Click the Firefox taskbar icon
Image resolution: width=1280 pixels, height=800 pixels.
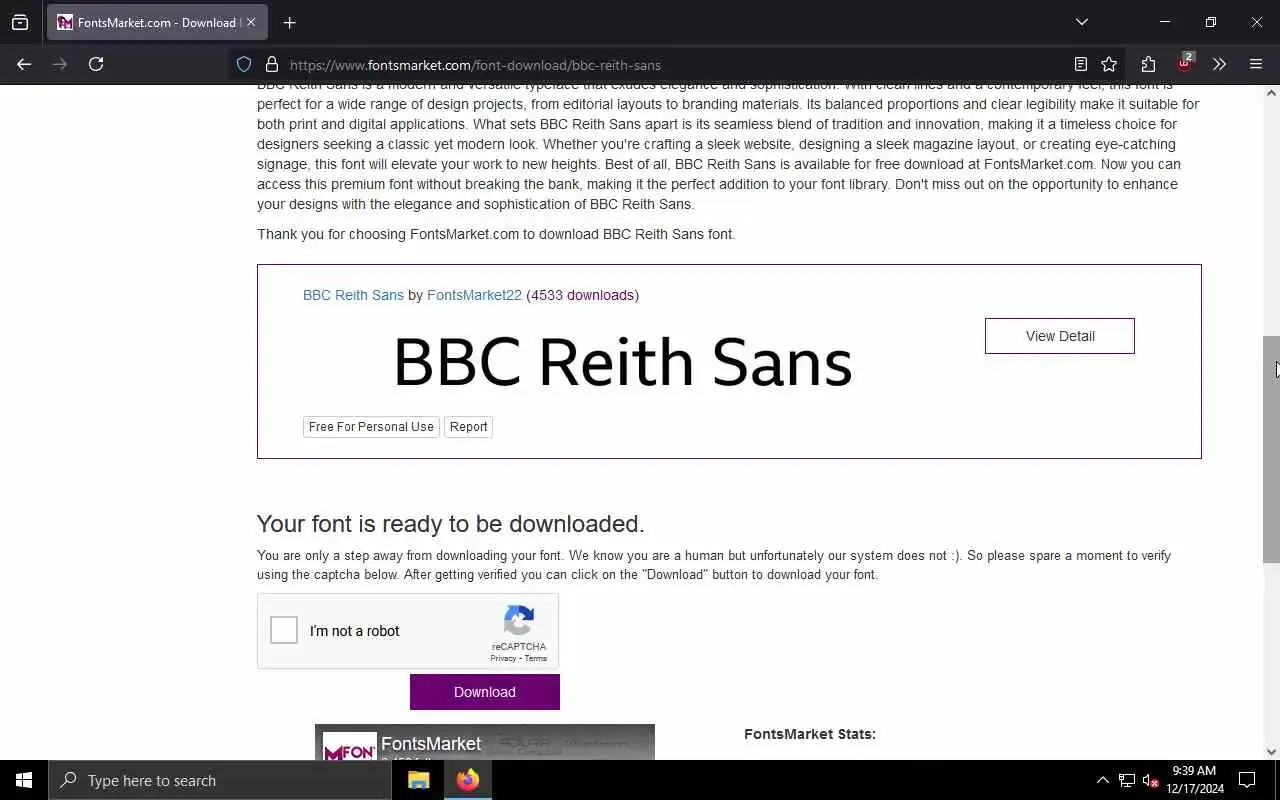pyautogui.click(x=467, y=780)
